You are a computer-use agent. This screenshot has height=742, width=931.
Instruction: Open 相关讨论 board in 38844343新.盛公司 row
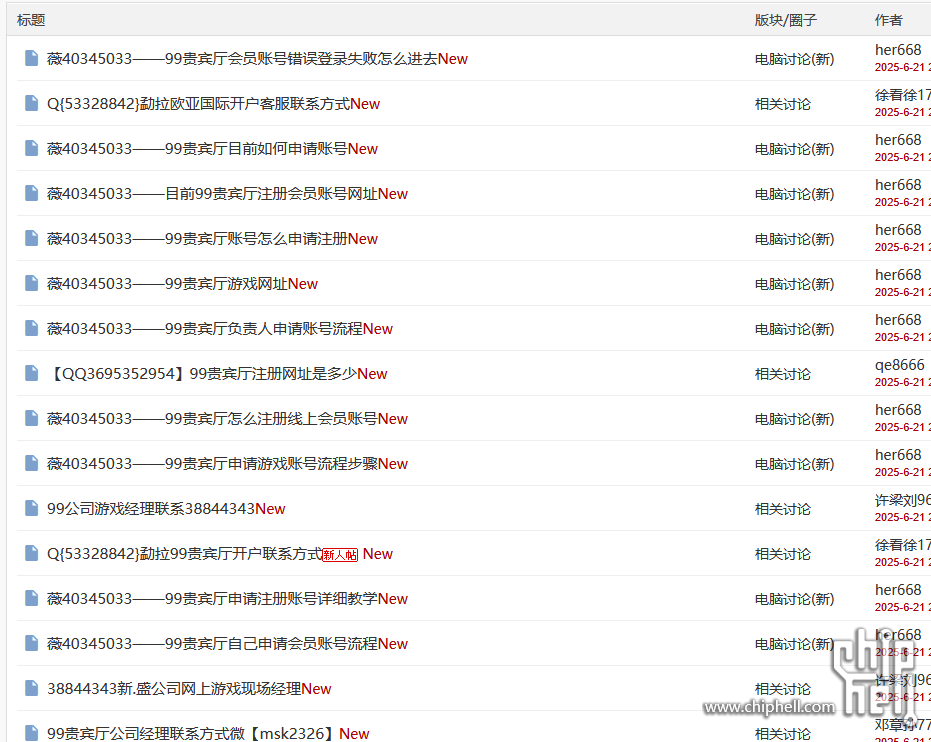(783, 689)
